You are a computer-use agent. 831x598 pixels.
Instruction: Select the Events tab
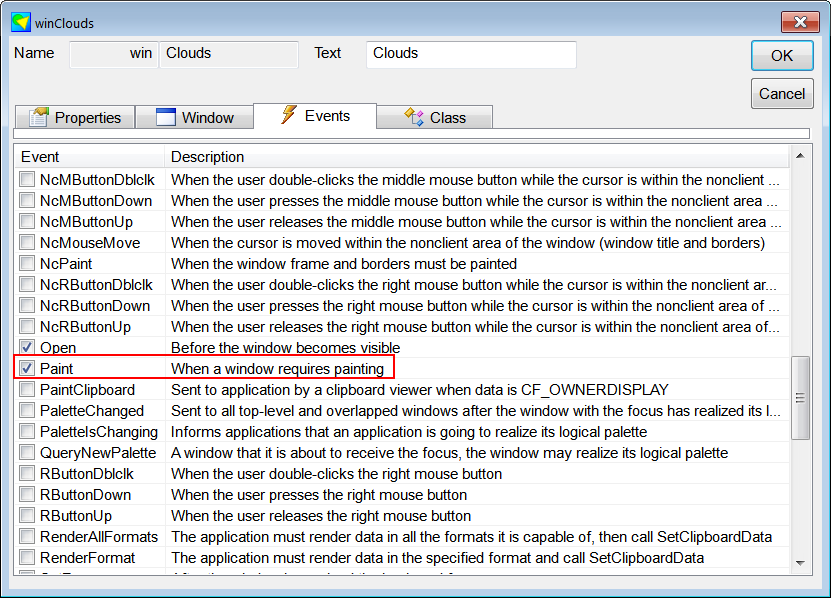tap(315, 116)
